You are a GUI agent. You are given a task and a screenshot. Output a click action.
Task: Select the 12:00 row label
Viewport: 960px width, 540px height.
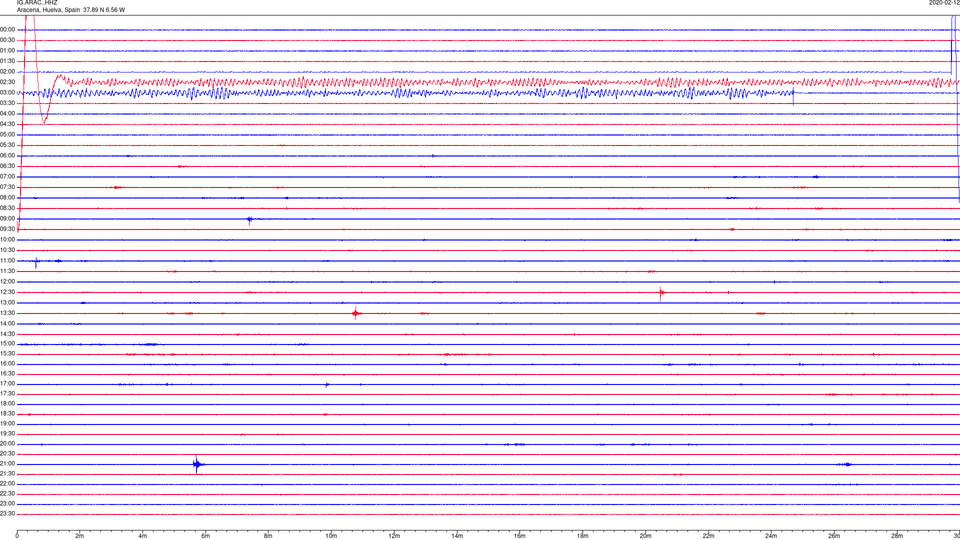[7, 282]
